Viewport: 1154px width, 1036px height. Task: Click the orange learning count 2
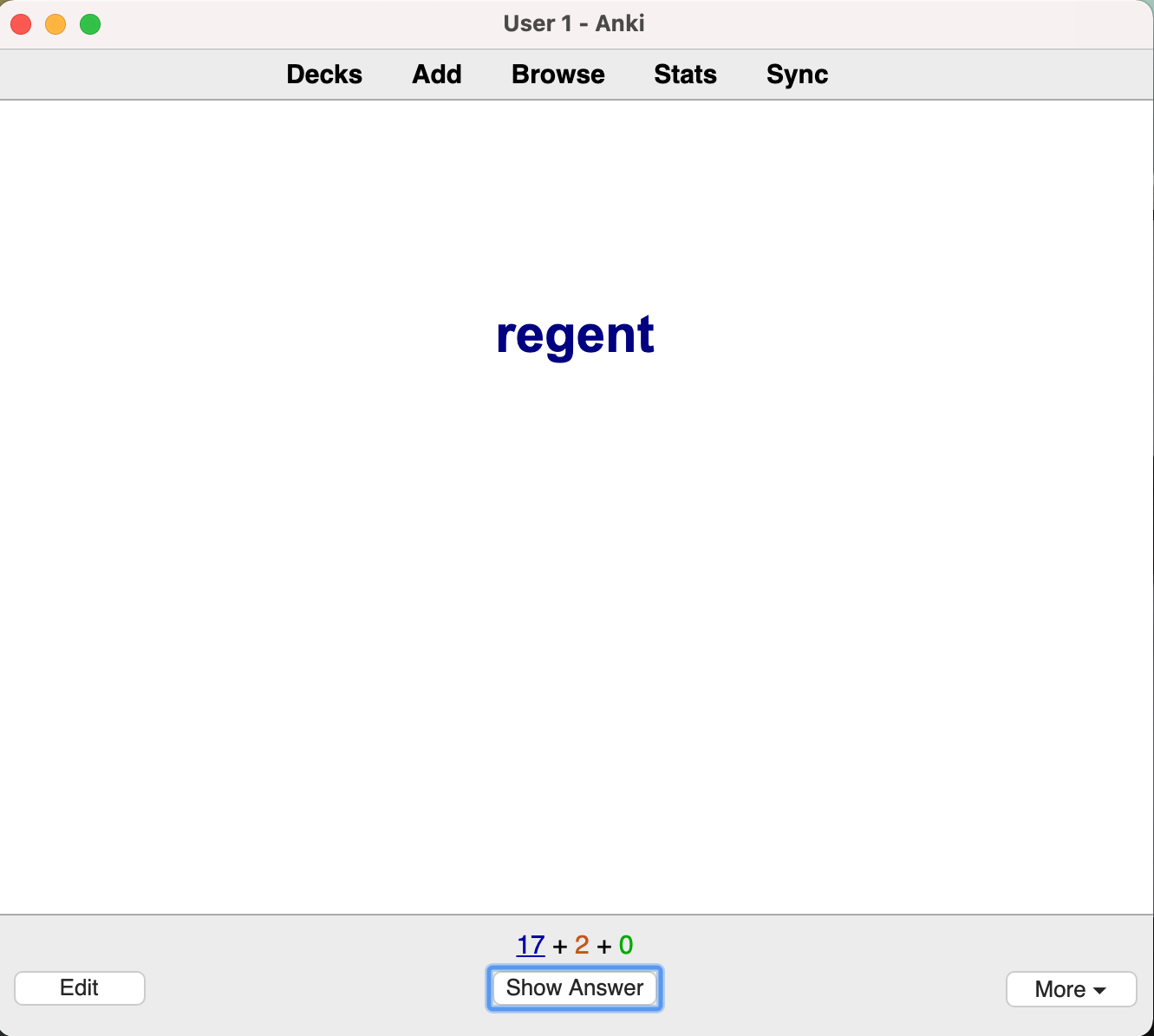[582, 945]
